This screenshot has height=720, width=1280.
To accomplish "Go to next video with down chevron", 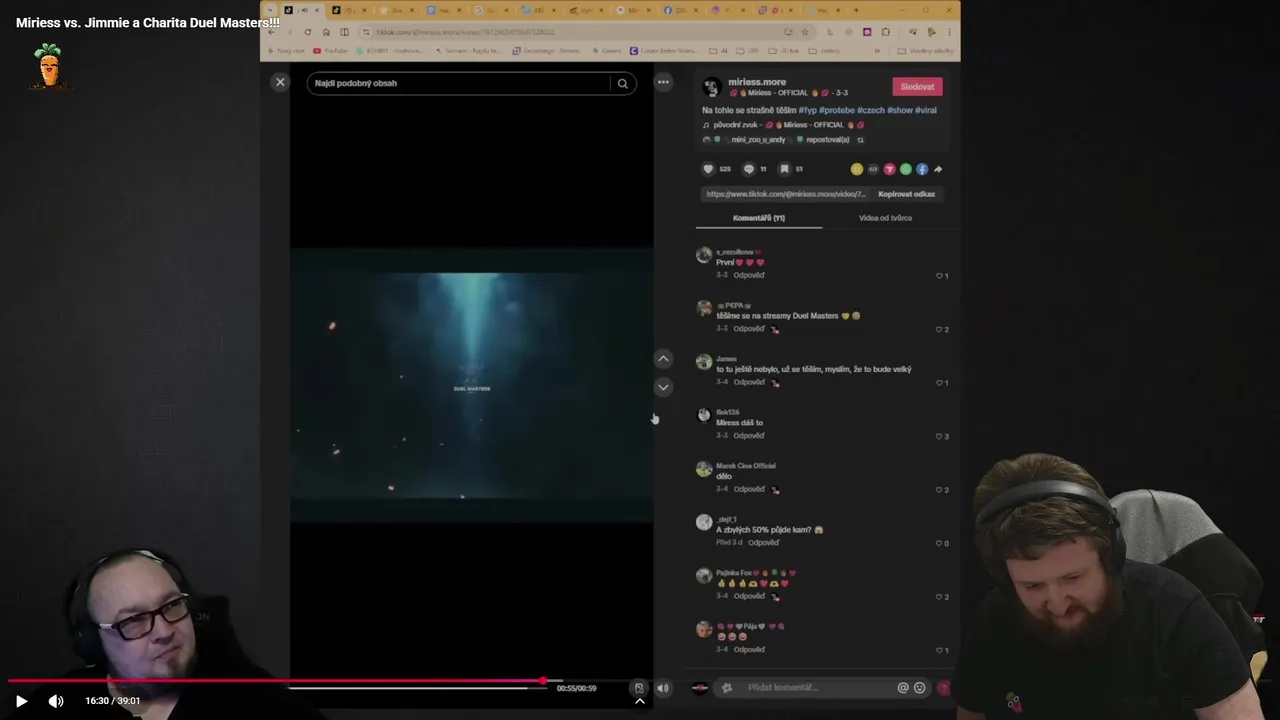I will [x=663, y=387].
